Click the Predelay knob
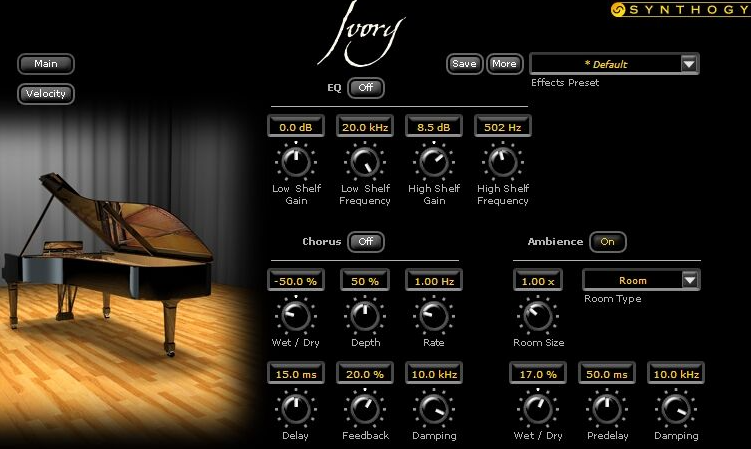 click(x=607, y=409)
